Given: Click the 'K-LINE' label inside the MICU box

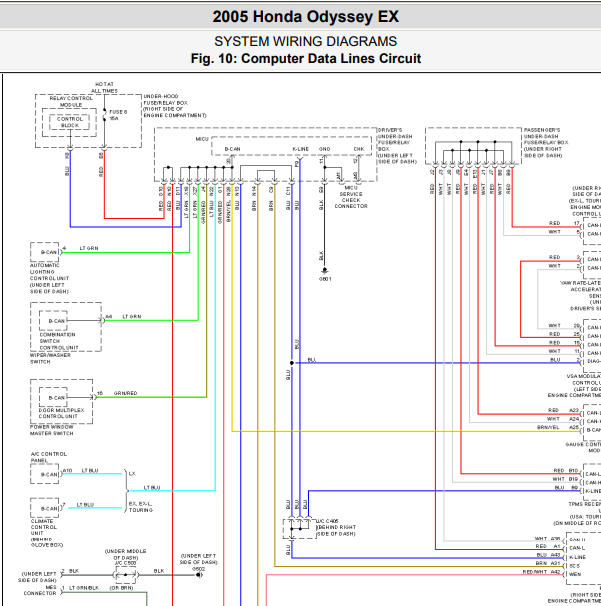Looking at the screenshot, I should pos(301,149).
